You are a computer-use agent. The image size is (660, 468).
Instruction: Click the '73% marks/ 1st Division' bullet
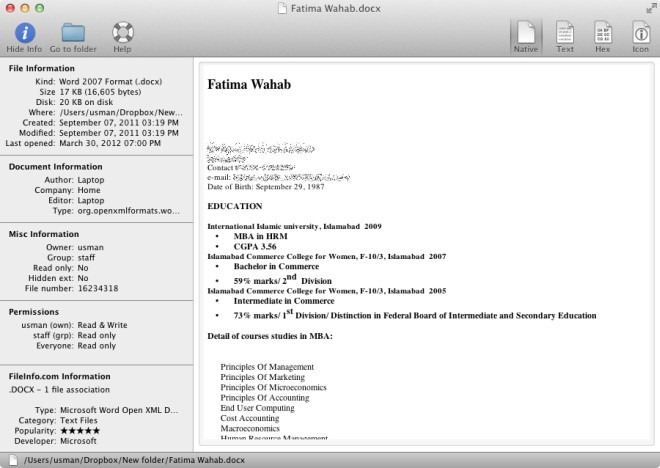click(415, 314)
